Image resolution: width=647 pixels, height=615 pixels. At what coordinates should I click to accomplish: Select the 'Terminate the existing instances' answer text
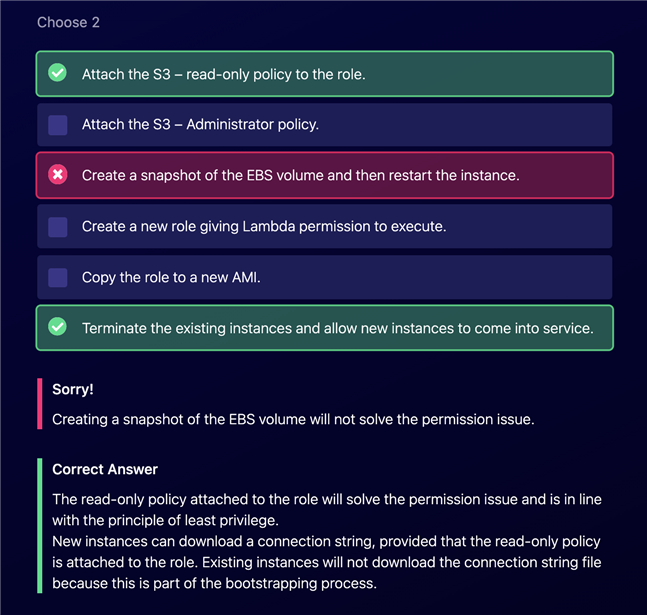(338, 328)
